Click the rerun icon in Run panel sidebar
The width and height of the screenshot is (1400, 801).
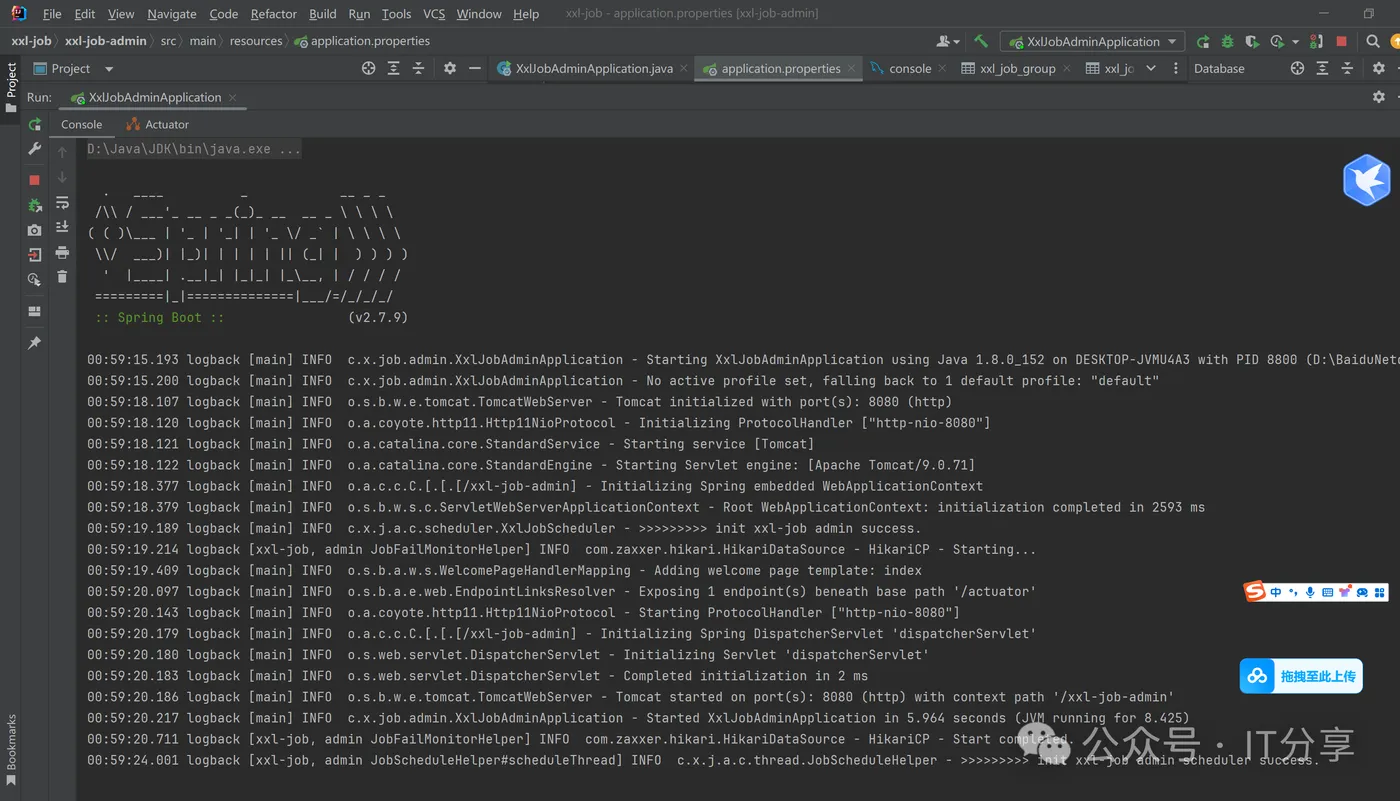click(35, 124)
